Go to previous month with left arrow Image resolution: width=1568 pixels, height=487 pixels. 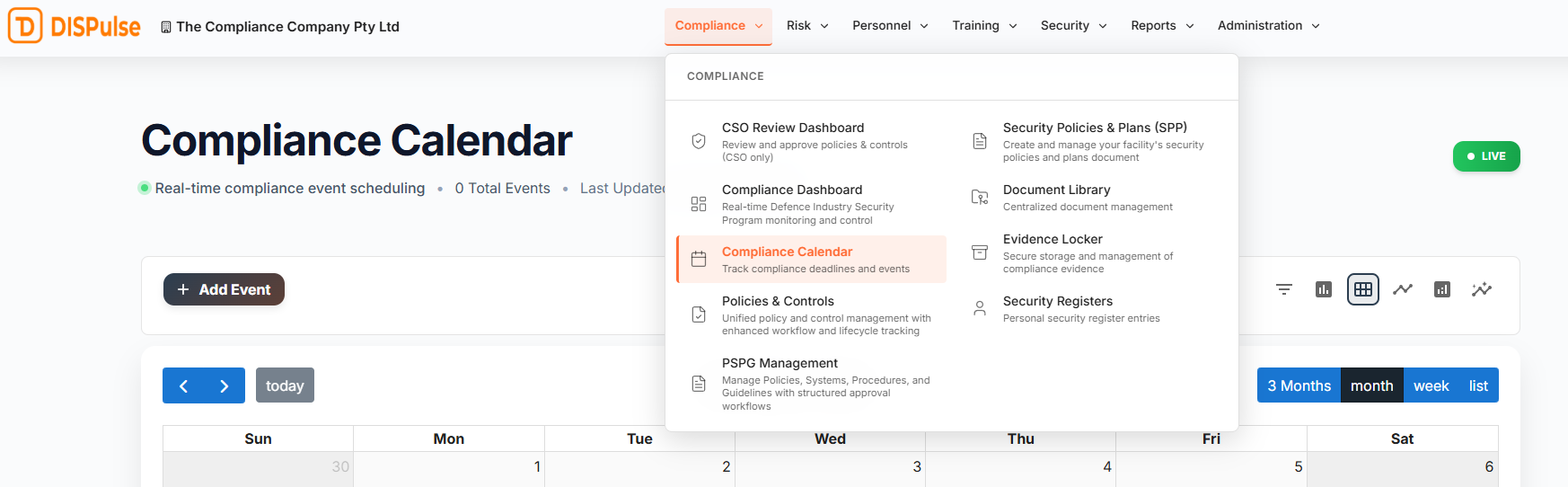183,385
